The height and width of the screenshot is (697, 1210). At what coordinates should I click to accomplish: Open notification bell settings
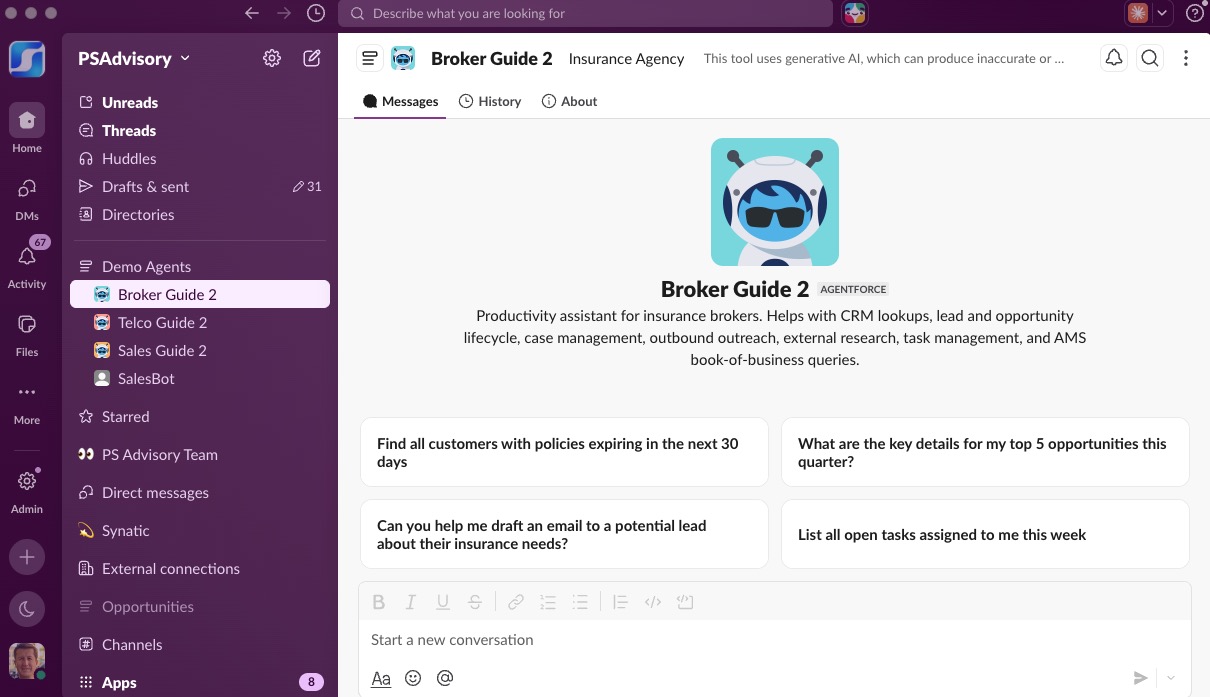1113,58
